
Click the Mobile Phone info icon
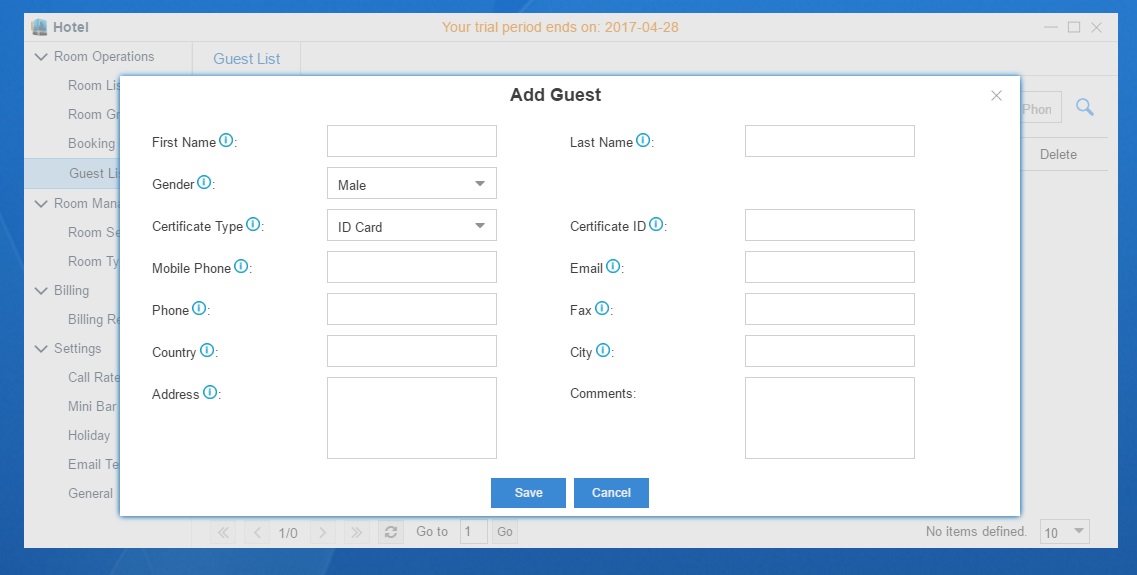241,267
